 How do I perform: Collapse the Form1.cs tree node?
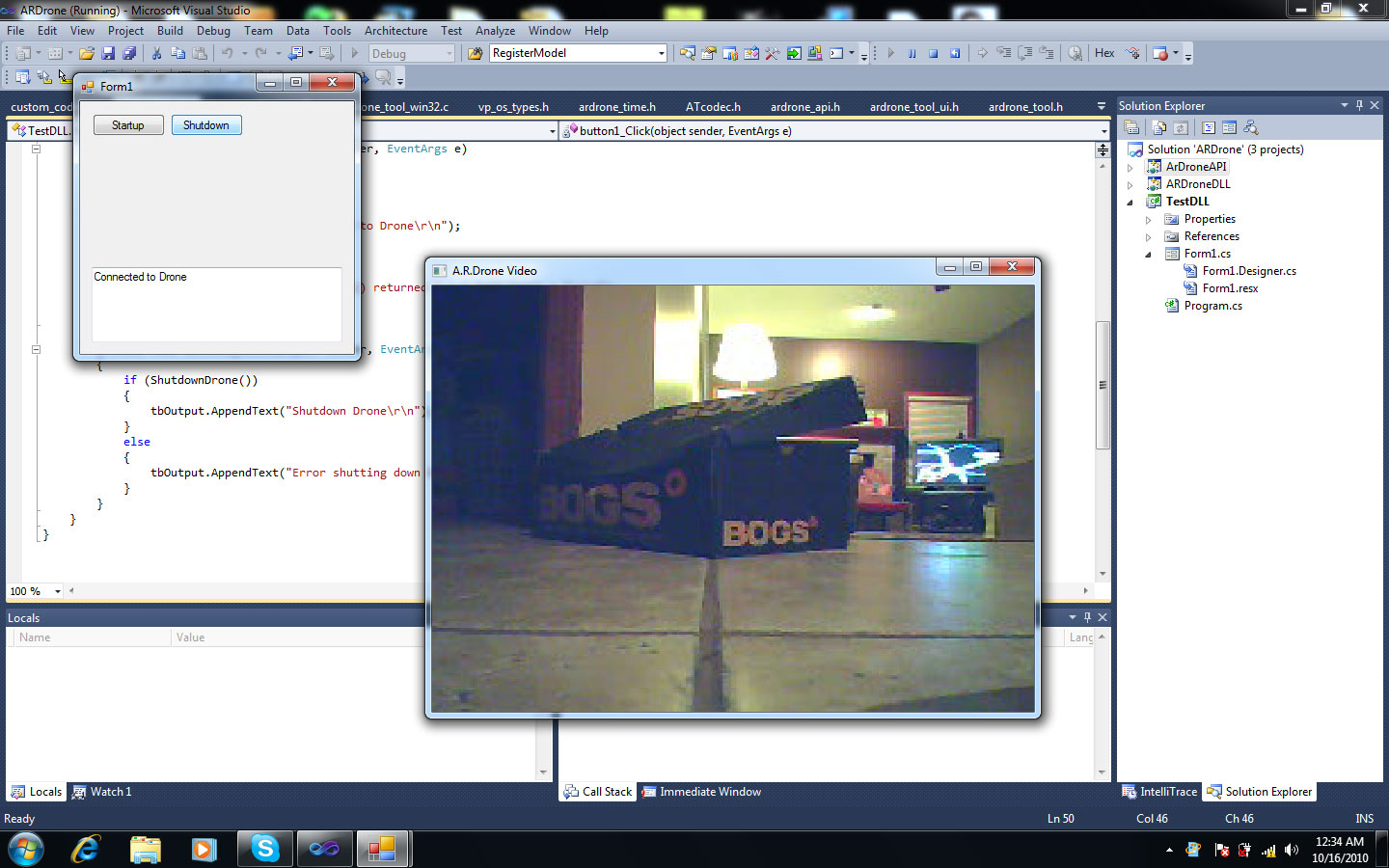pyautogui.click(x=1148, y=255)
